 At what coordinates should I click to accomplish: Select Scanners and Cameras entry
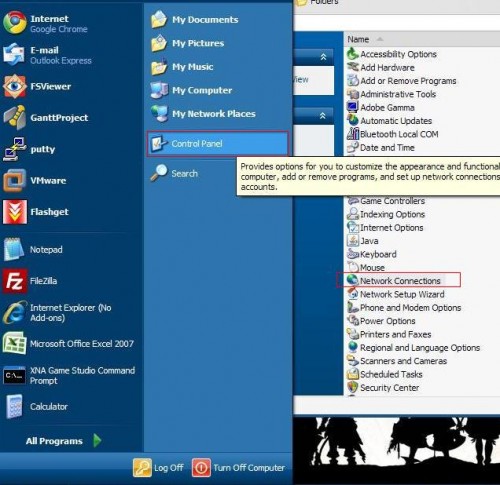point(397,361)
